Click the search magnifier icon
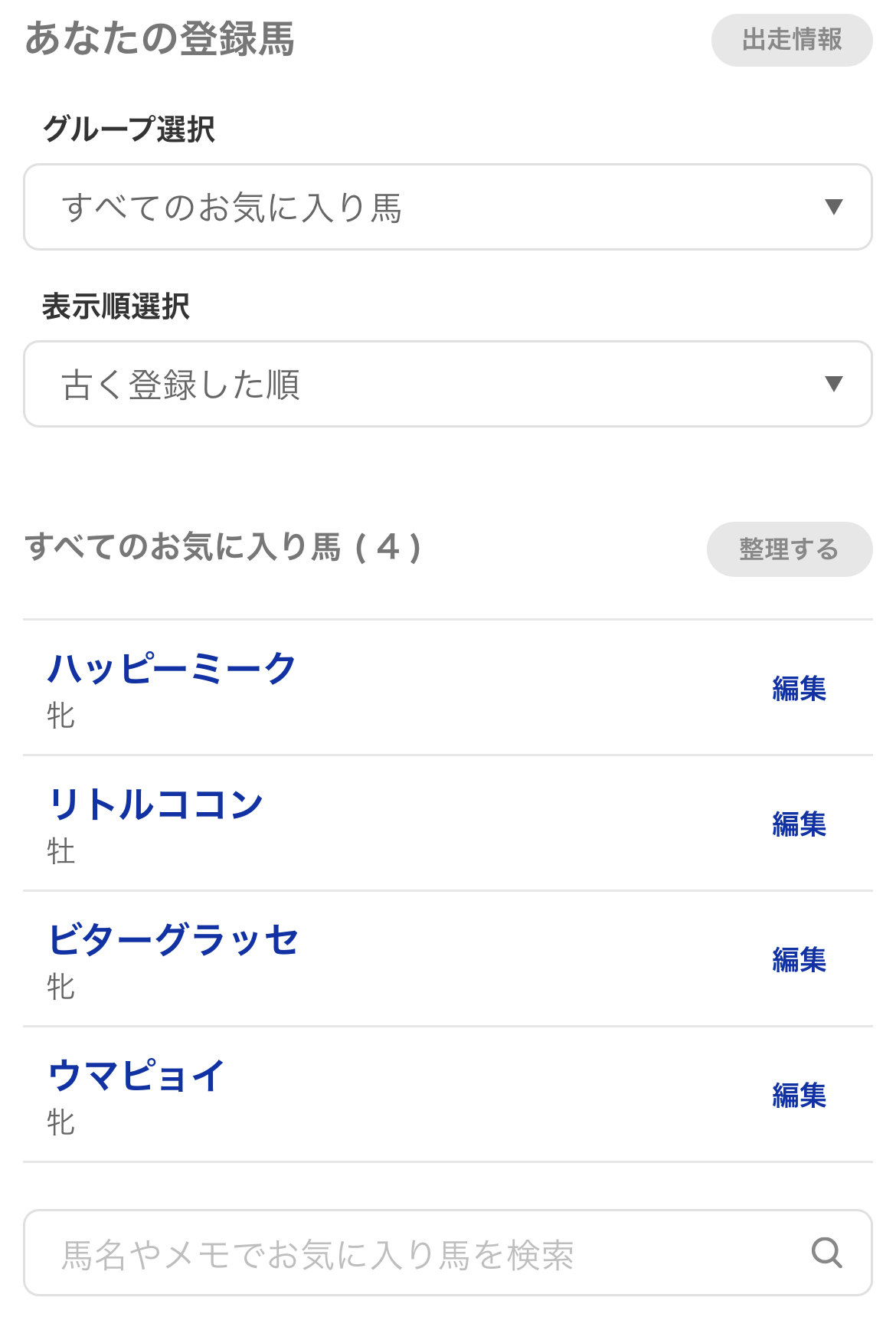This screenshot has height=1340, width=896. click(x=826, y=1253)
